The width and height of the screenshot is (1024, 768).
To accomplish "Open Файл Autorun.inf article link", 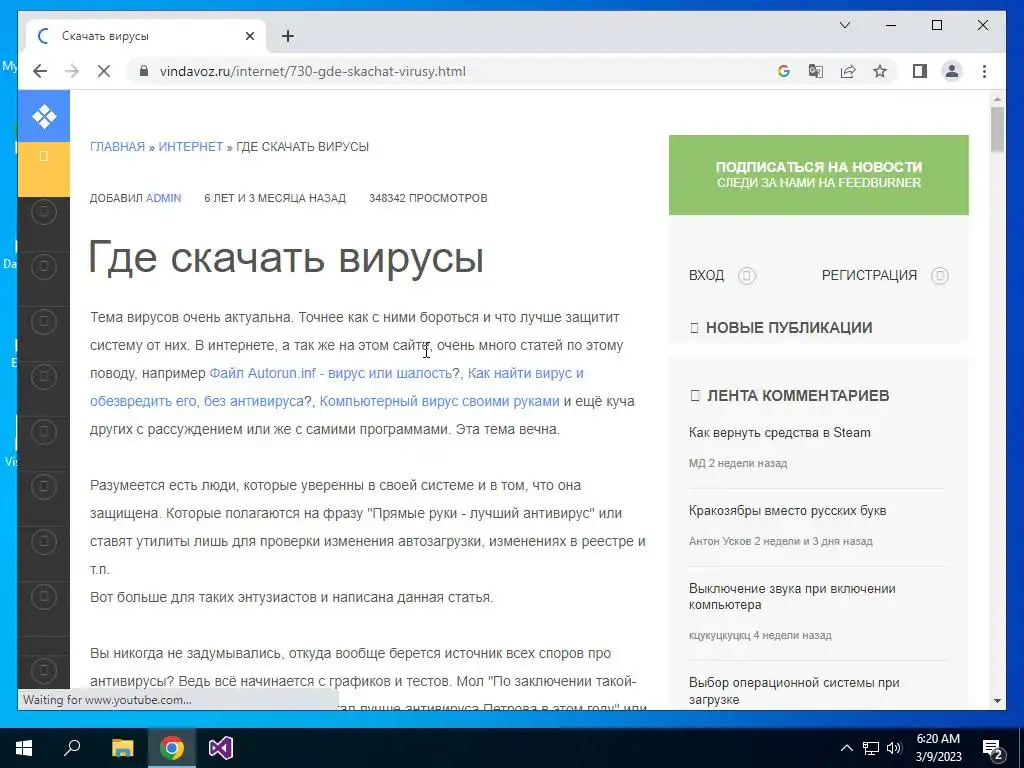I will pos(330,374).
